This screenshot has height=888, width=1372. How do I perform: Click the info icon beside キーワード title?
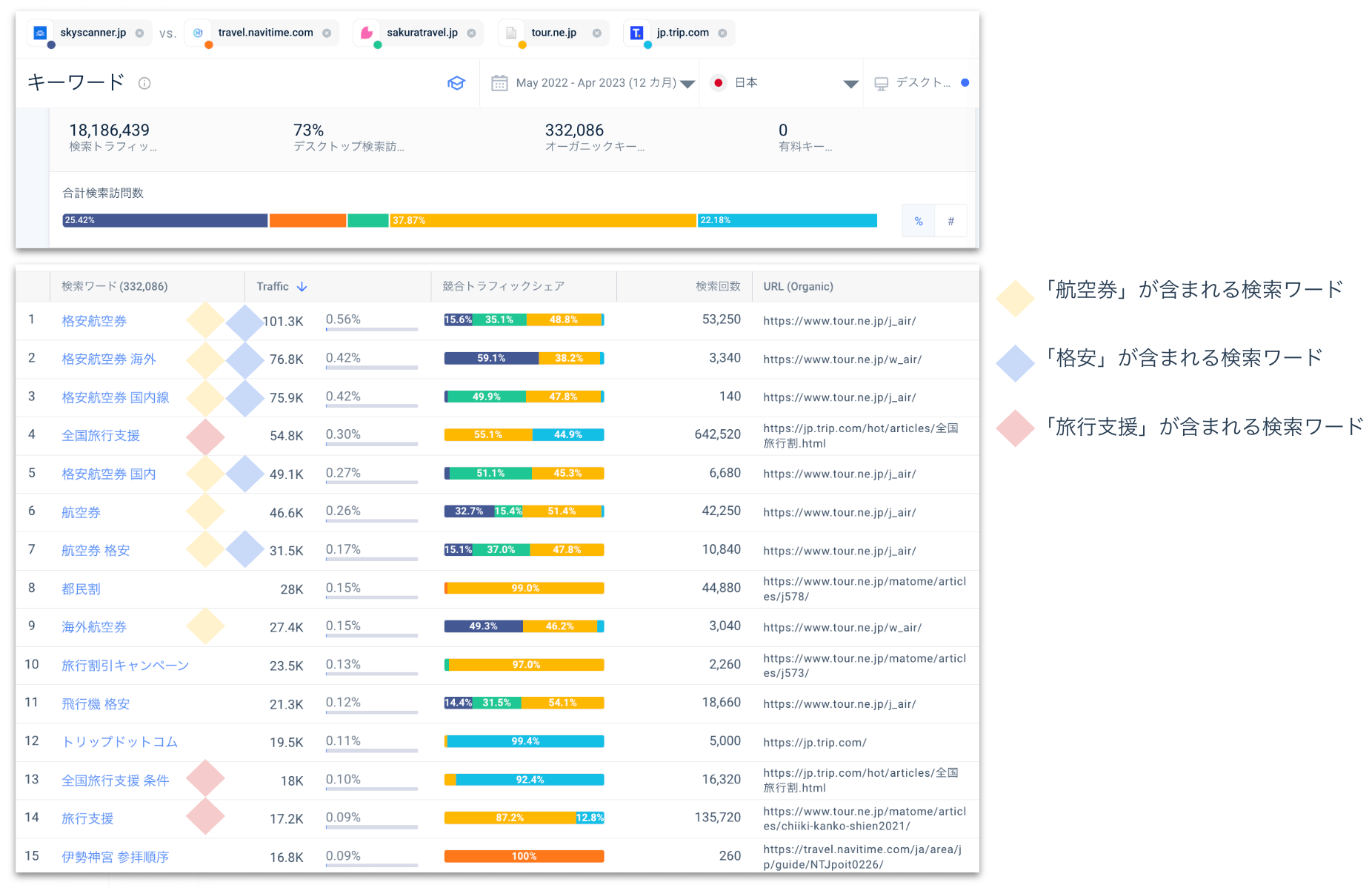[x=144, y=84]
